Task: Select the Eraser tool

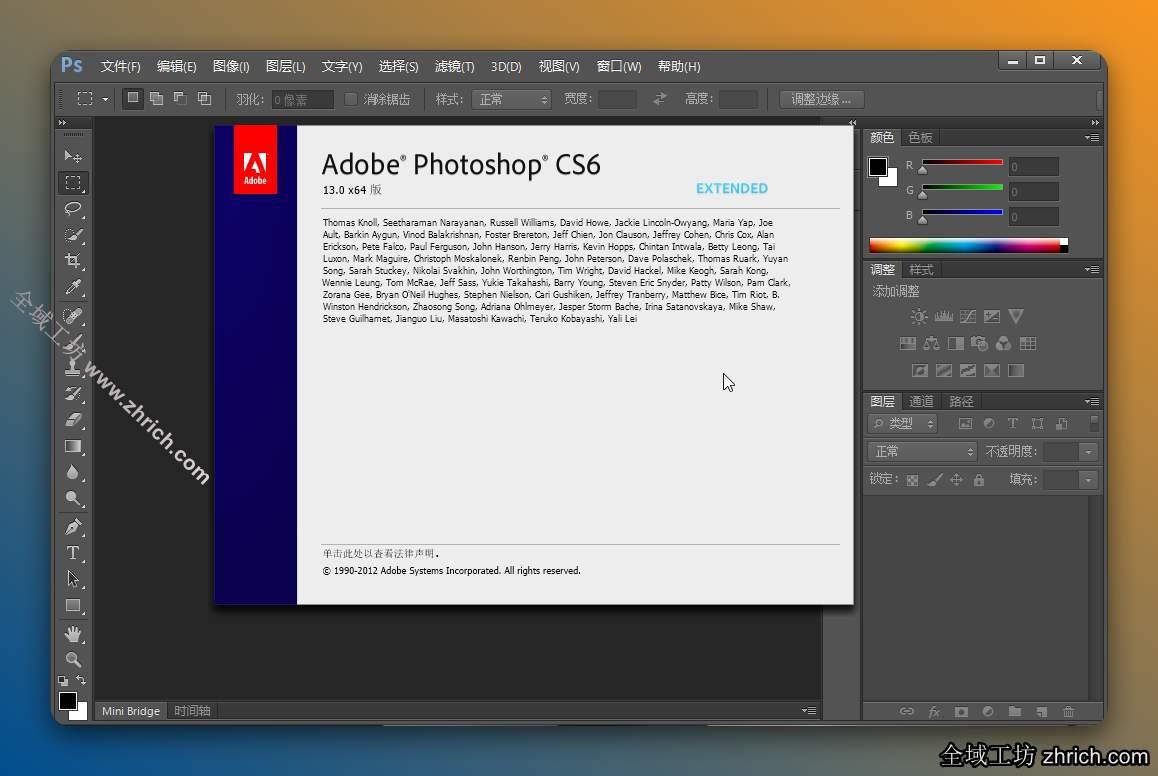Action: click(x=73, y=419)
